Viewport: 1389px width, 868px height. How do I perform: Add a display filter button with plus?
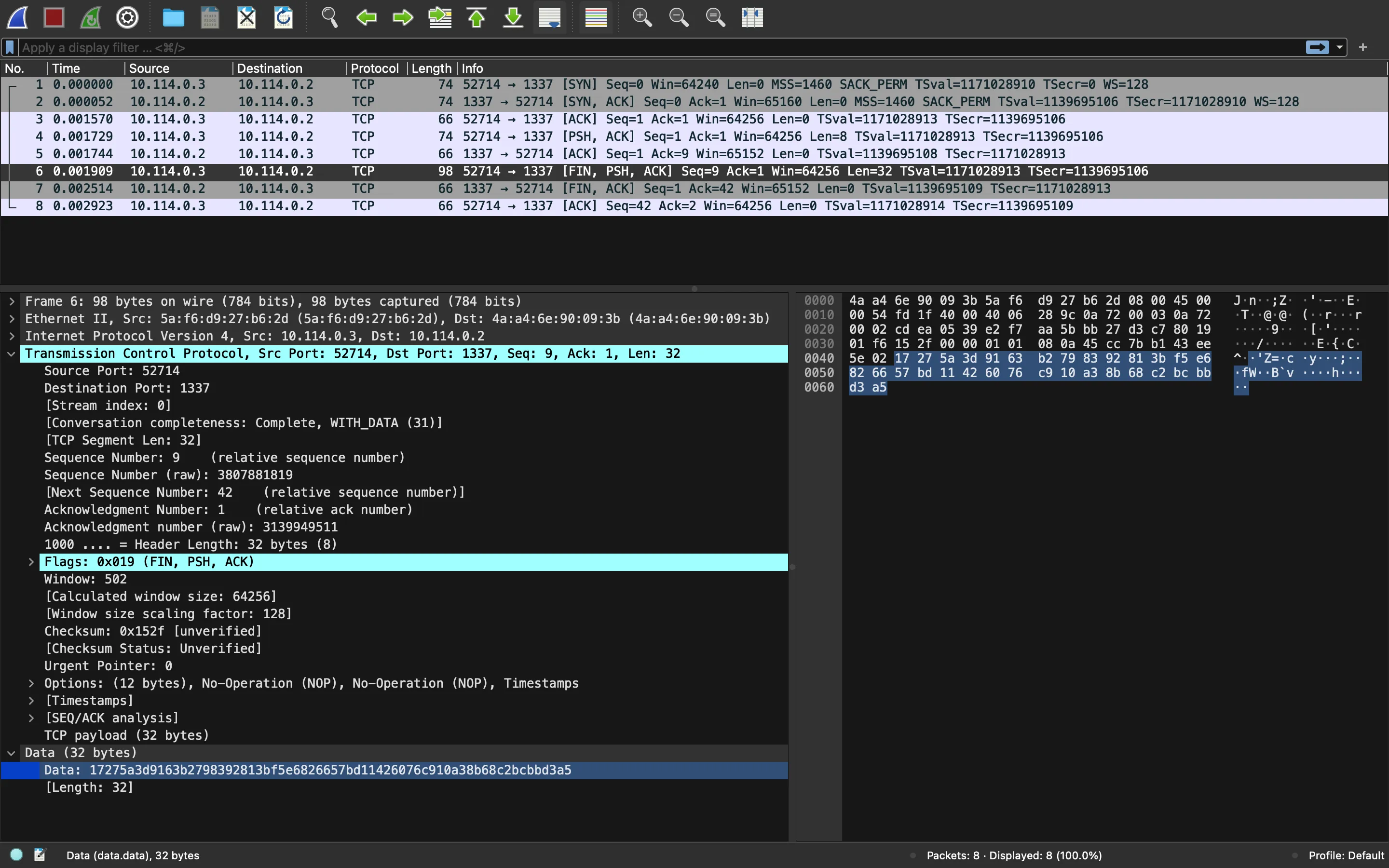(1363, 48)
